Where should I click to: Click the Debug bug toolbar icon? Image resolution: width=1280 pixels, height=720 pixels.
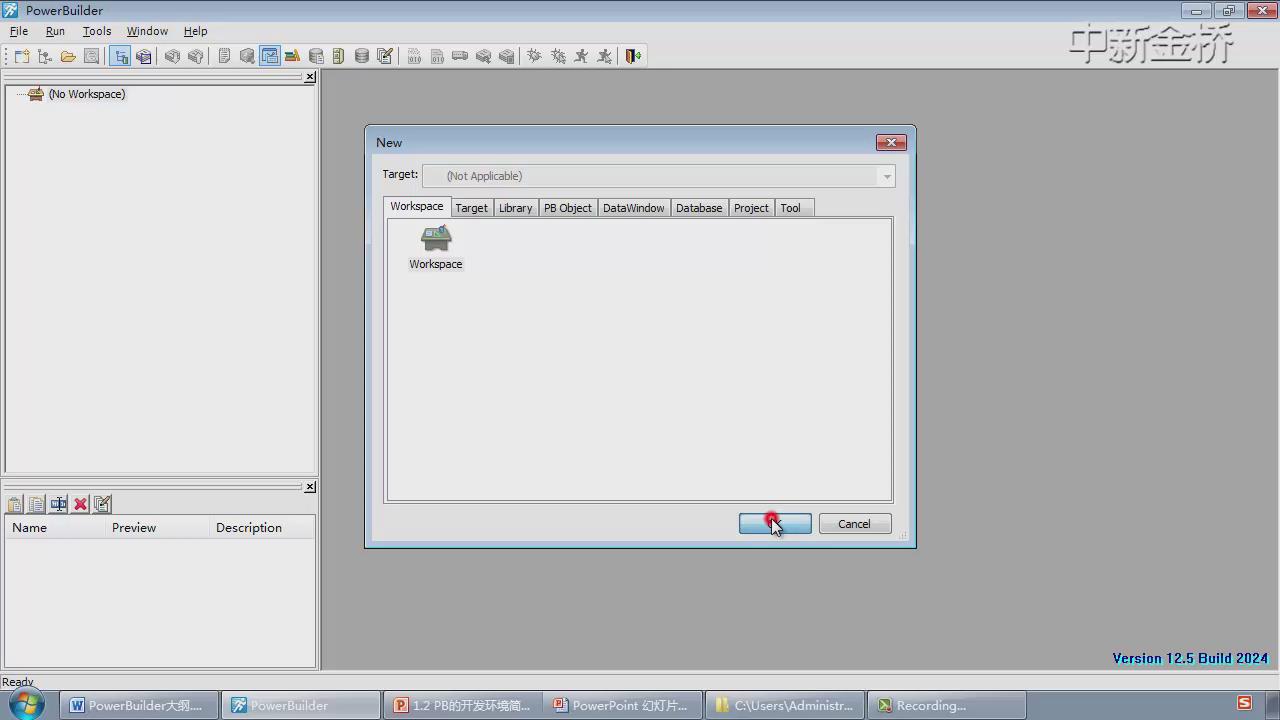(x=535, y=56)
